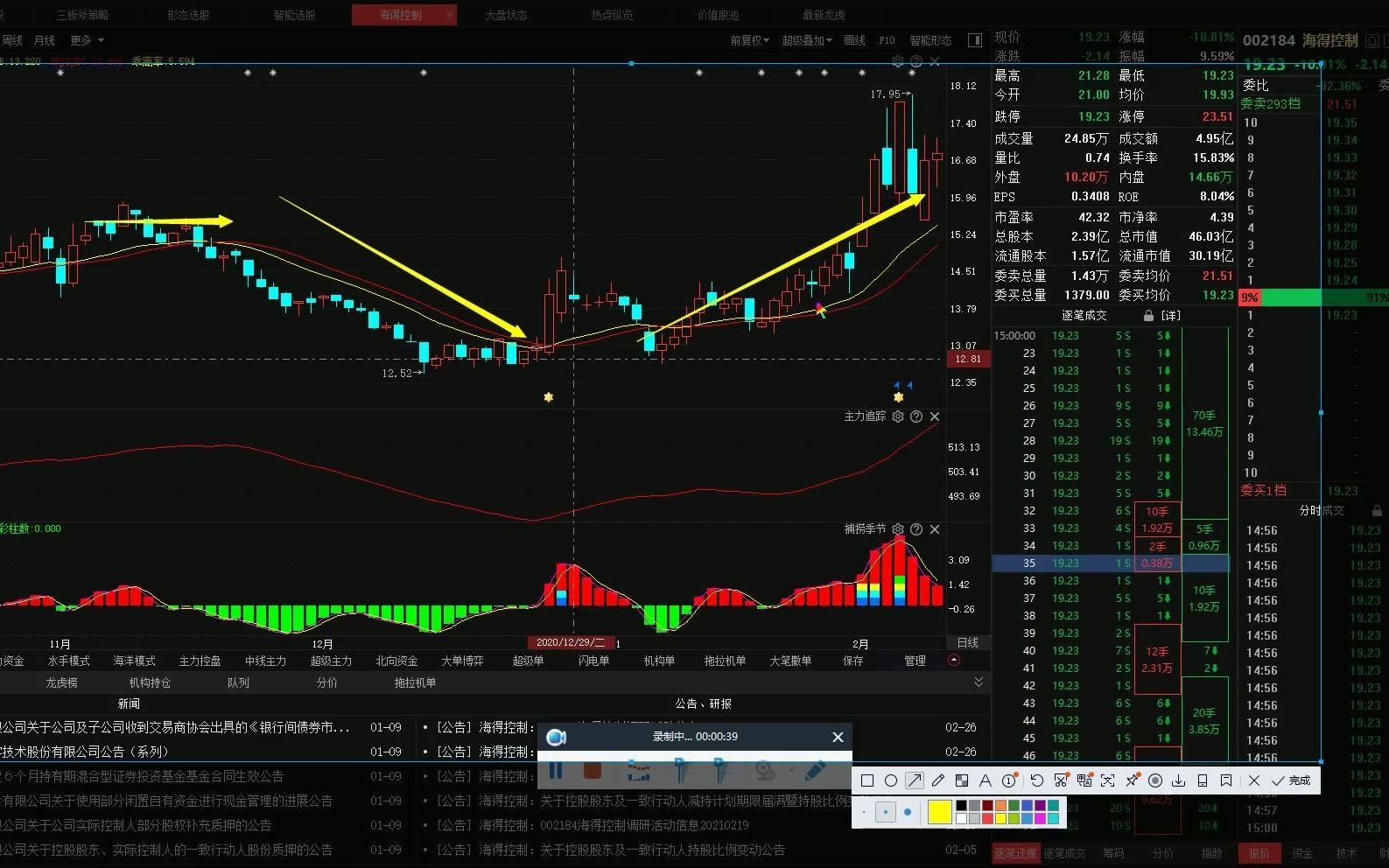
Task: Pick the black color swatch
Action: 961,806
